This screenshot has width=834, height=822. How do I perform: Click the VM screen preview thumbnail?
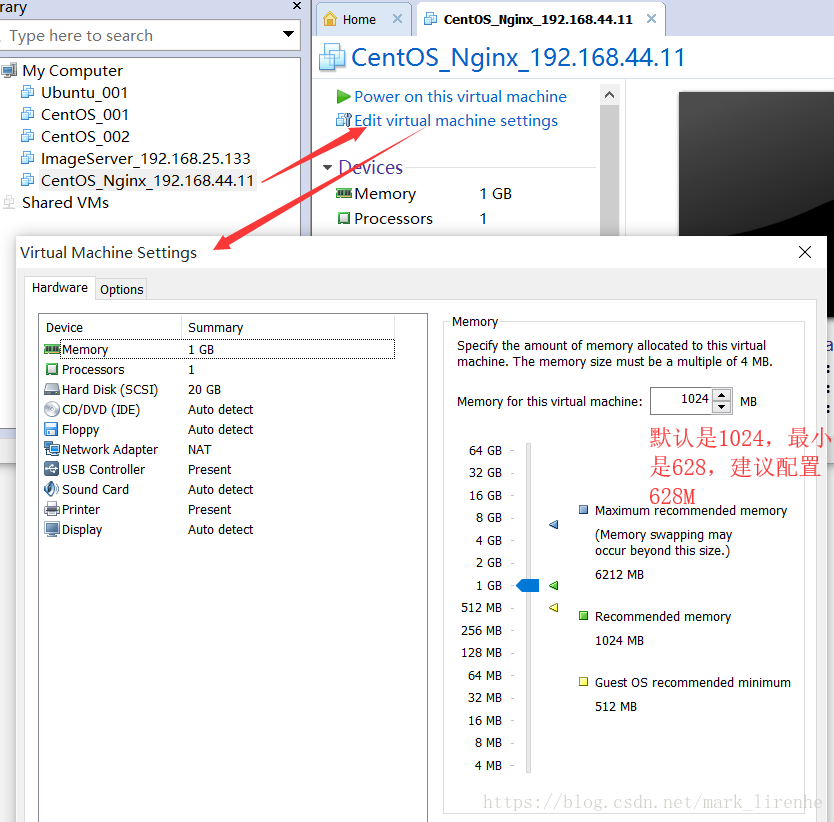756,163
